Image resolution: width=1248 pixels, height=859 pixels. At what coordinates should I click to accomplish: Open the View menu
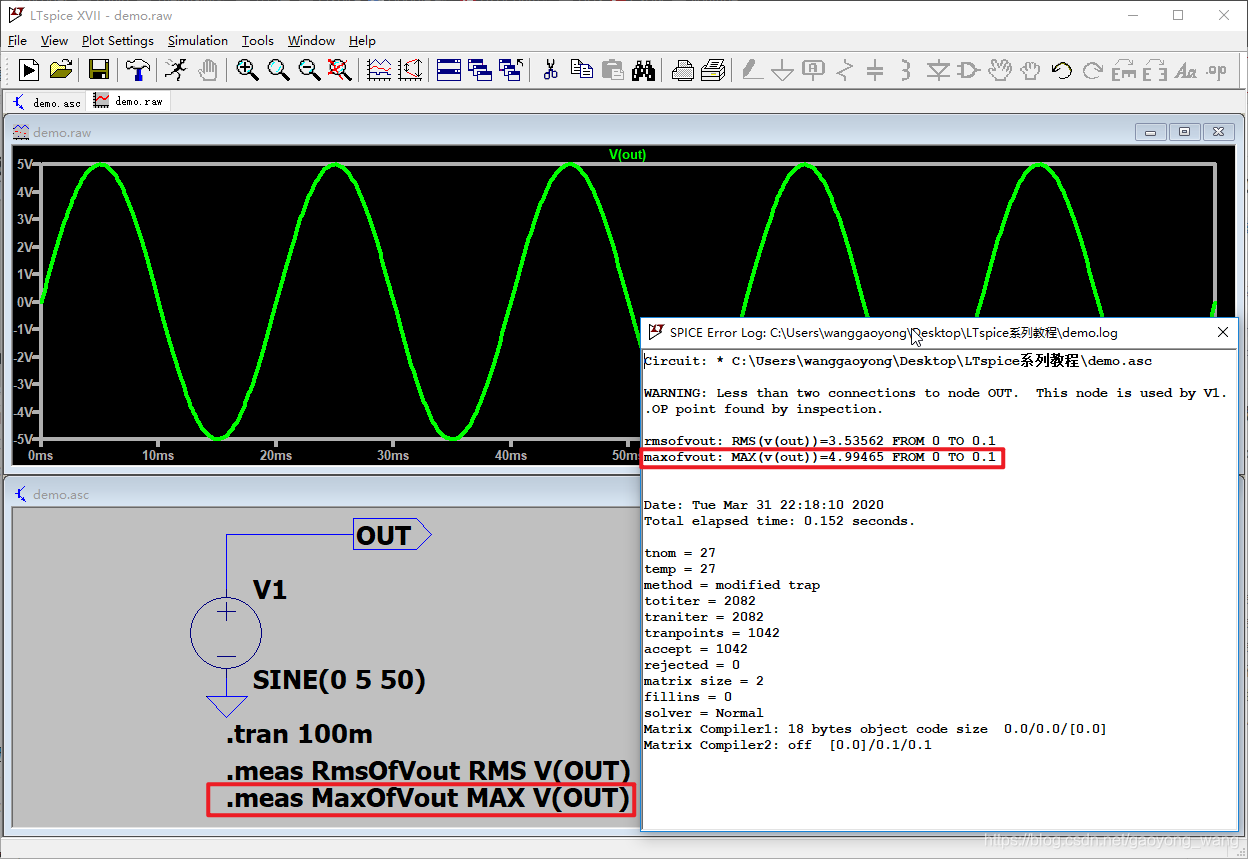[x=54, y=41]
